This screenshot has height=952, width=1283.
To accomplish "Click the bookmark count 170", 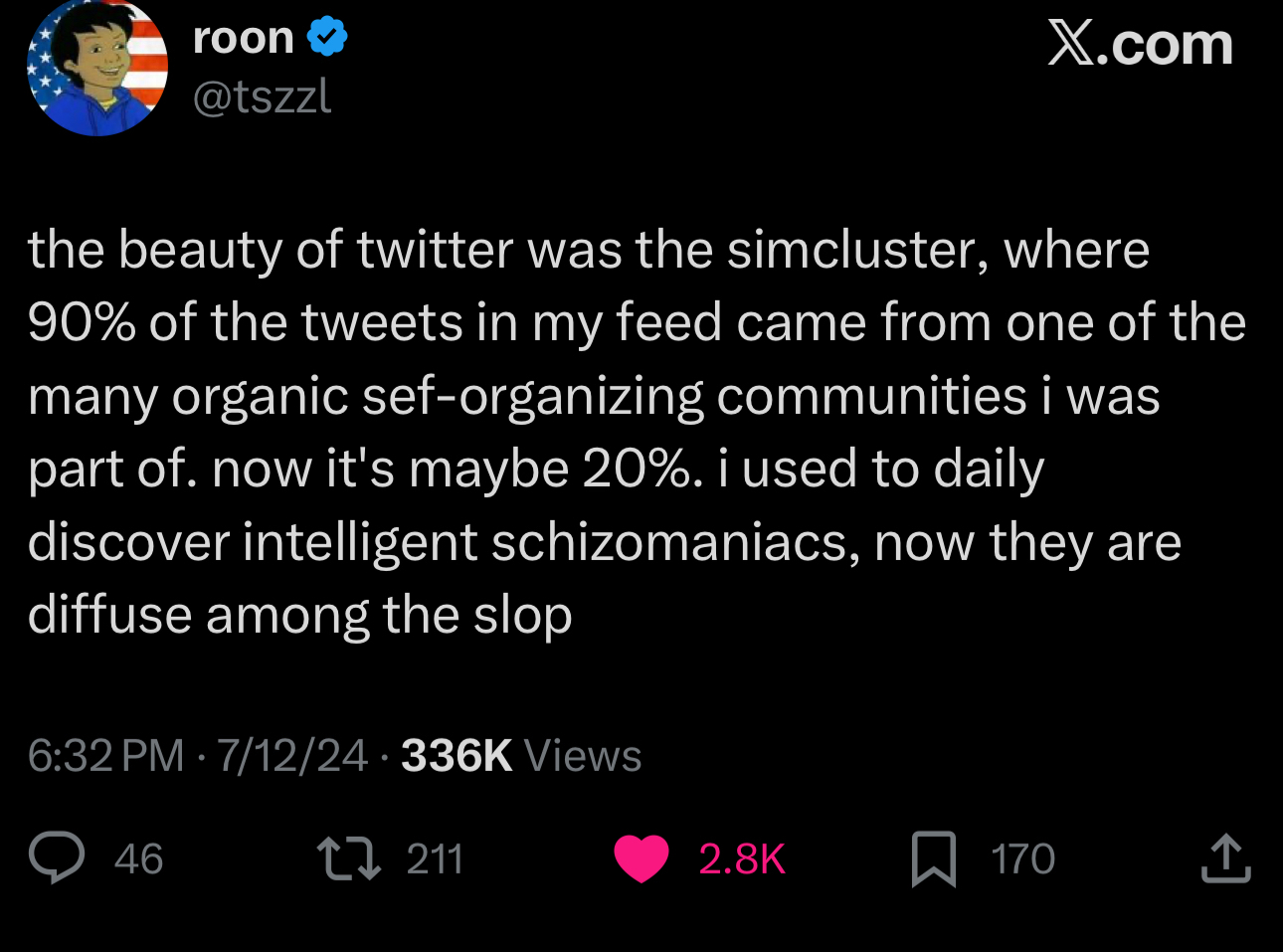I will pyautogui.click(x=1022, y=859).
